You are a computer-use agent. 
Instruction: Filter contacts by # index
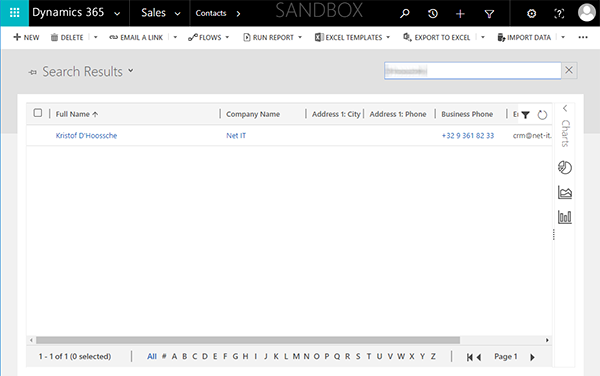(164, 356)
